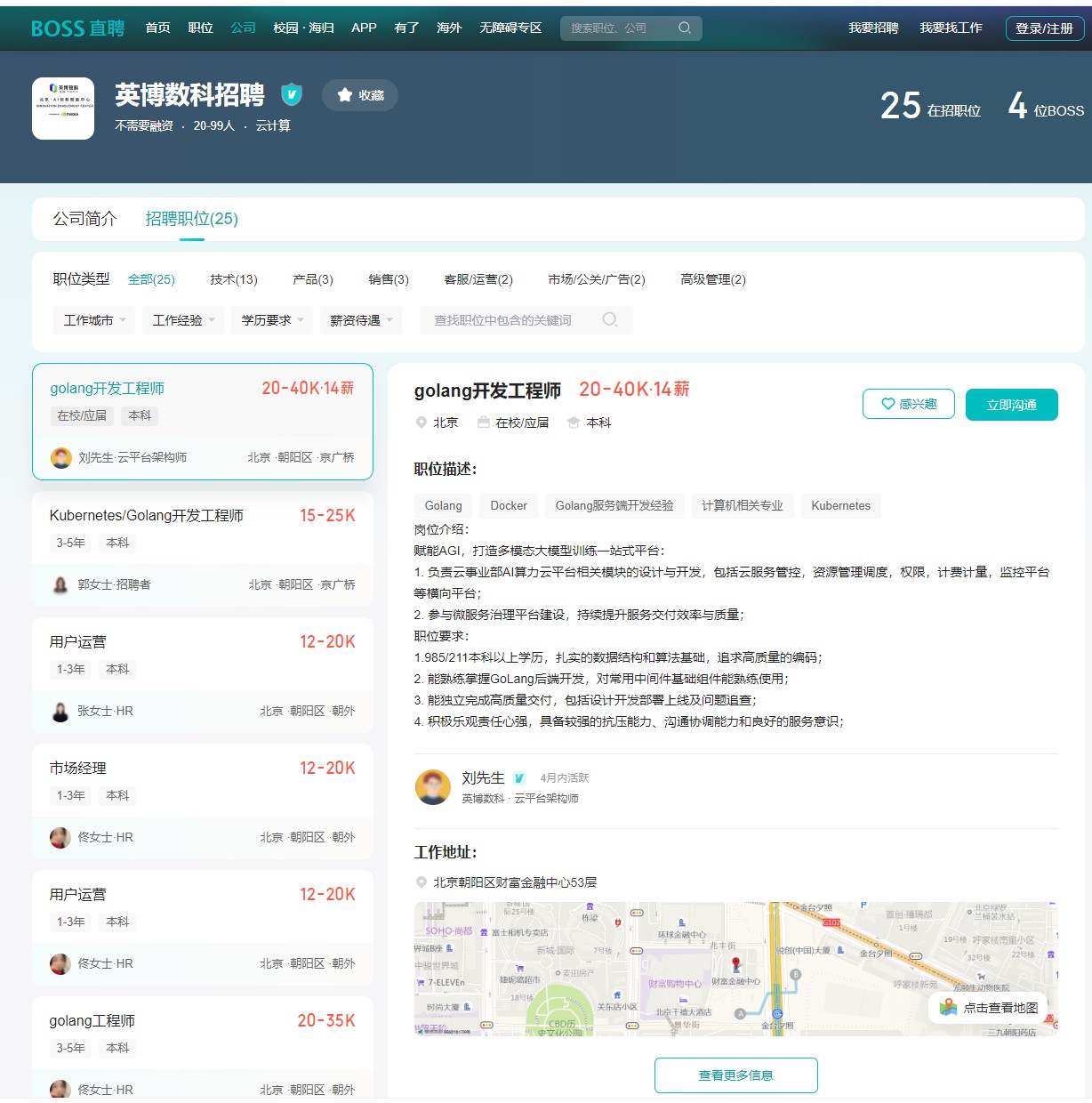Click the 收藏 button
Screen dimensions: 1092x1103
(360, 95)
